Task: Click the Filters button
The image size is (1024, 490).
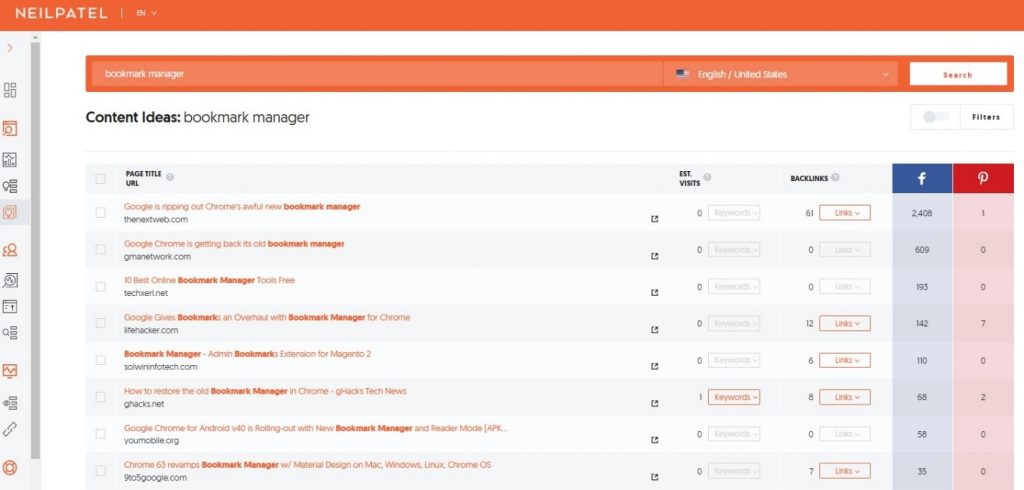Action: pos(986,117)
